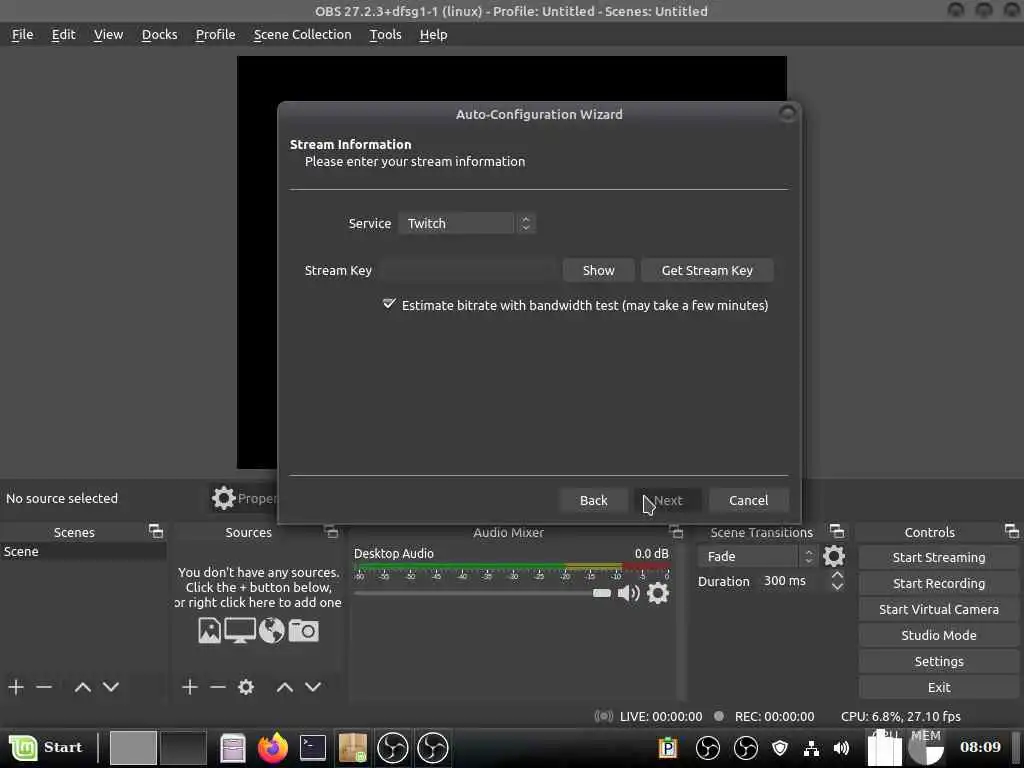Screen dimensions: 1024x768
Task: Launch Firefox from the taskbar
Action: pyautogui.click(x=273, y=747)
